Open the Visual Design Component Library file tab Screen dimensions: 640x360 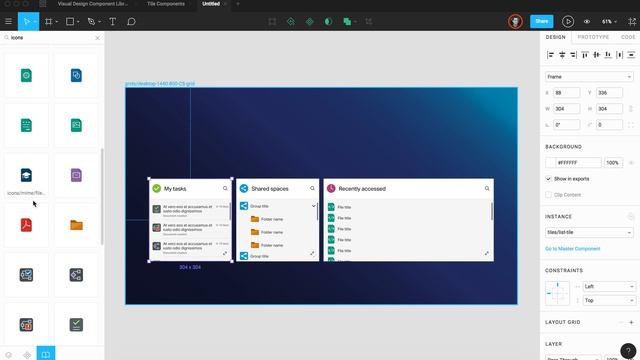[x=93, y=4]
